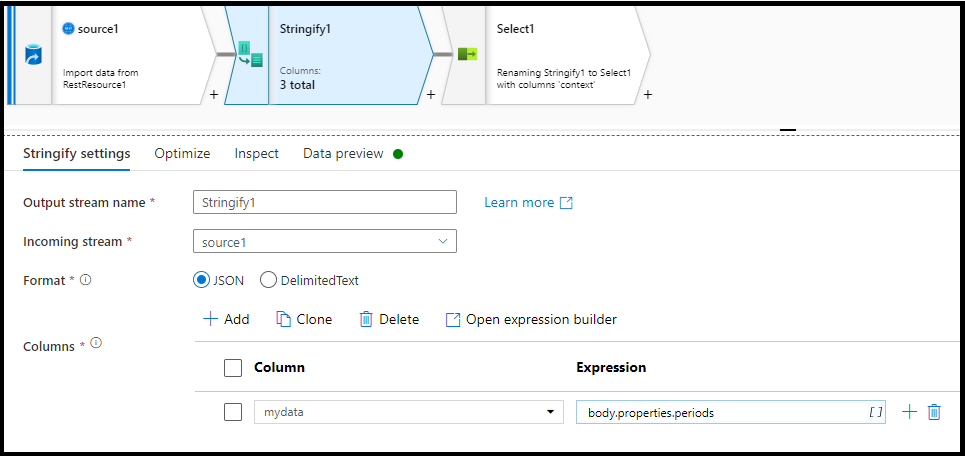The height and width of the screenshot is (456, 965).
Task: Delete the mydata column row via trash icon
Action: [934, 412]
